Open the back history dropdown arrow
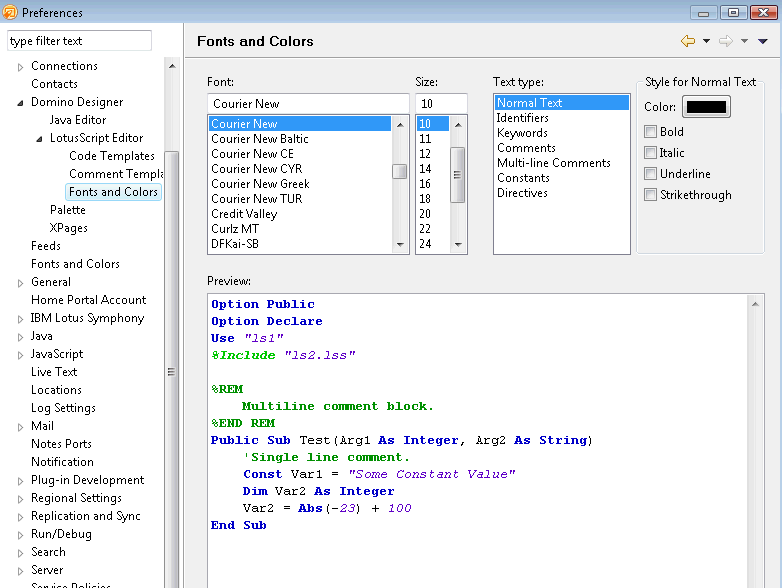 [x=706, y=41]
